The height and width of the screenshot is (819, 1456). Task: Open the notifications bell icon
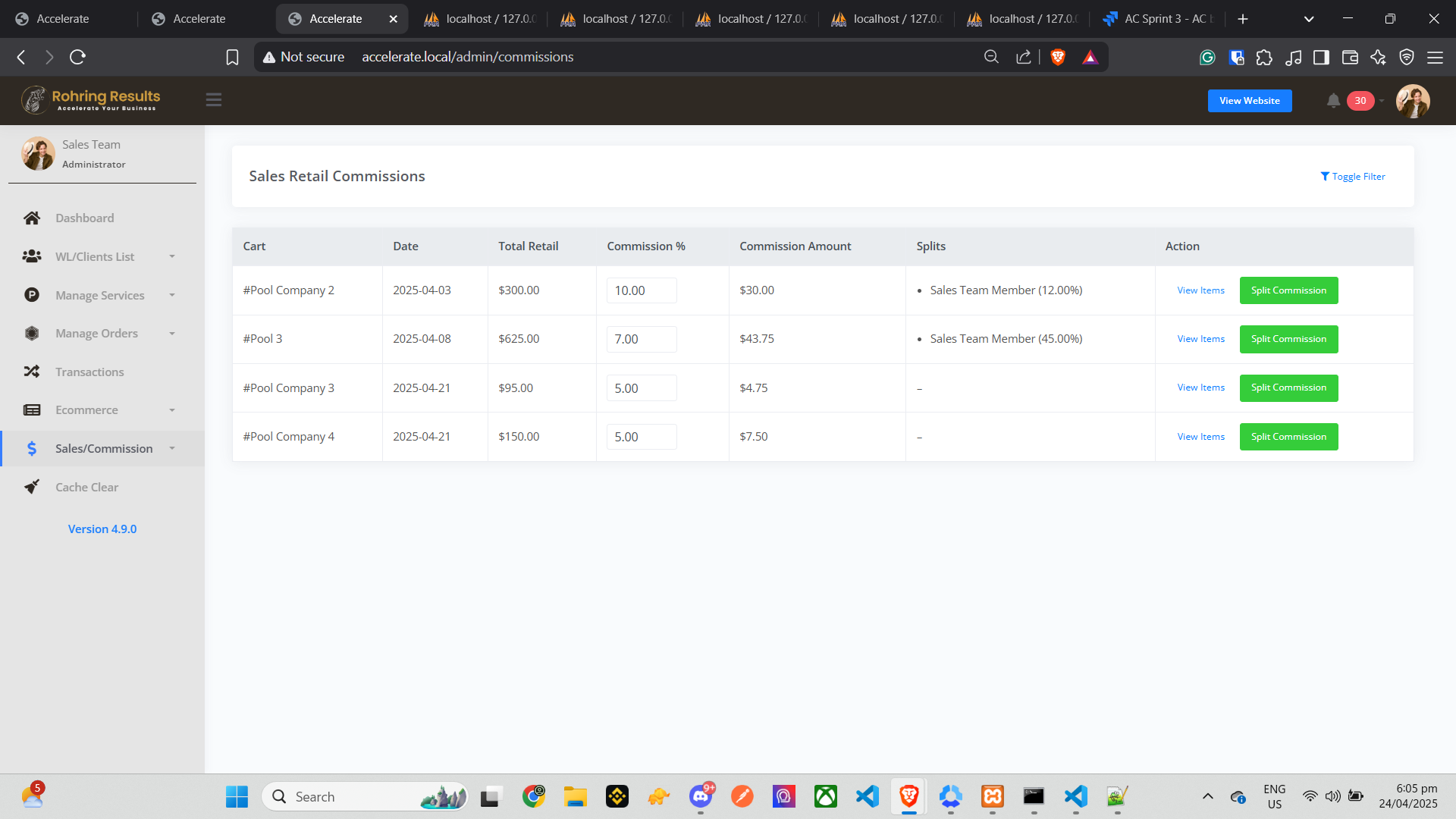[1333, 101]
